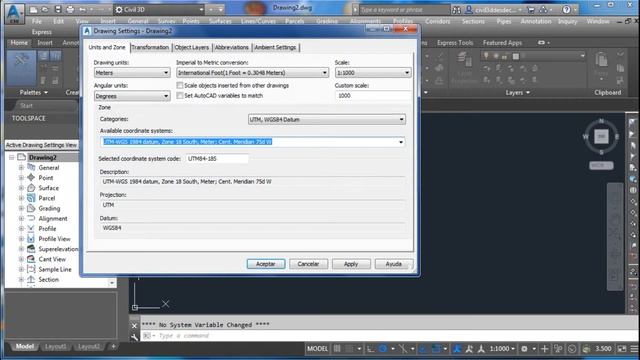Image resolution: width=640 pixels, height=360 pixels.
Task: Select the Sample Line tree item
Action: click(55, 269)
